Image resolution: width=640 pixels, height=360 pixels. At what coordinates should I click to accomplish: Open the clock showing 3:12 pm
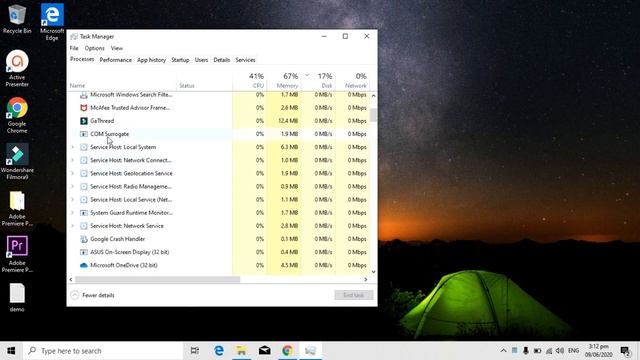(599, 351)
